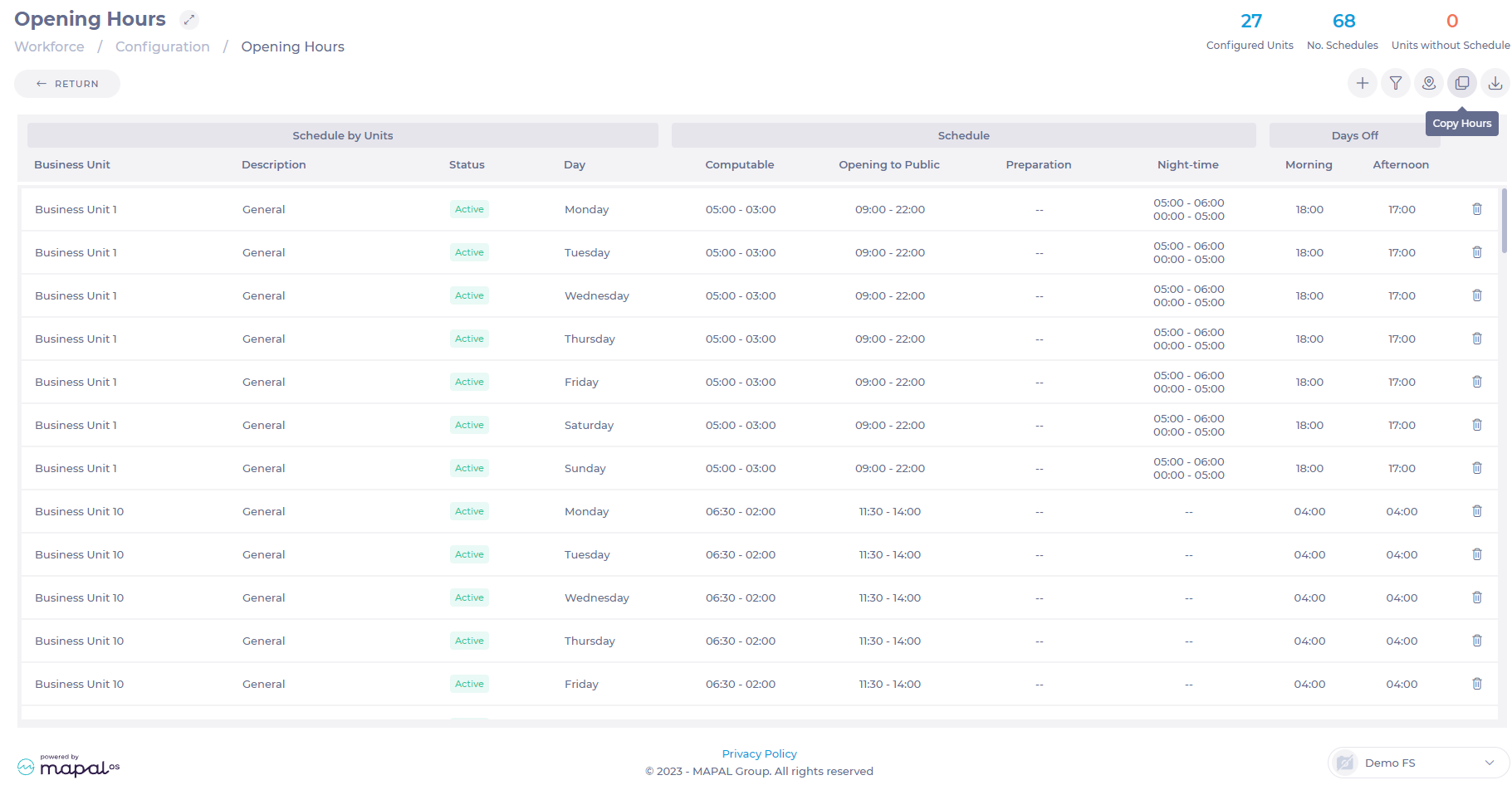Image resolution: width=1512 pixels, height=785 pixels.
Task: Open the Demo FS dropdown
Action: [1418, 763]
